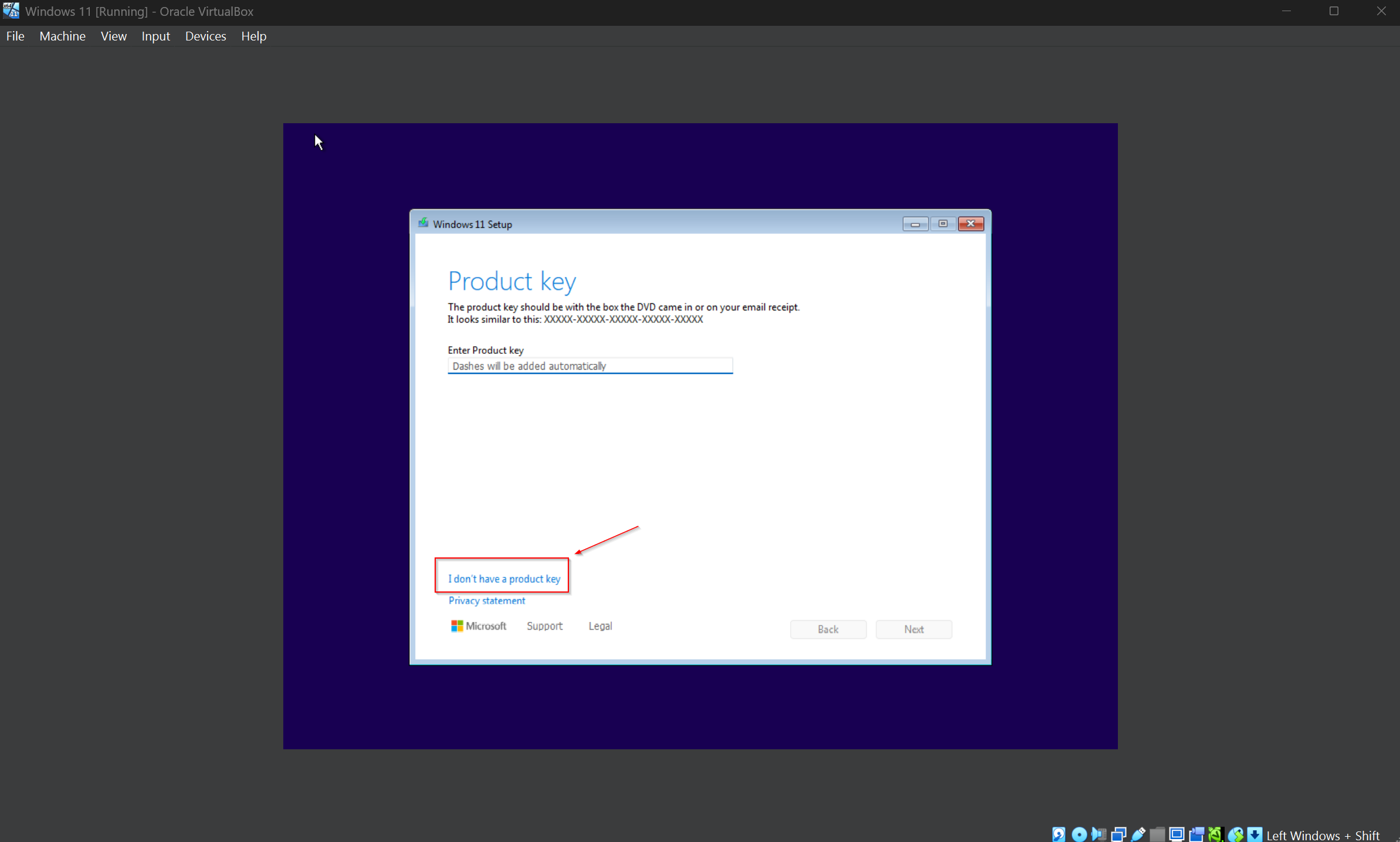Click the "Enter Product key" label

click(486, 350)
